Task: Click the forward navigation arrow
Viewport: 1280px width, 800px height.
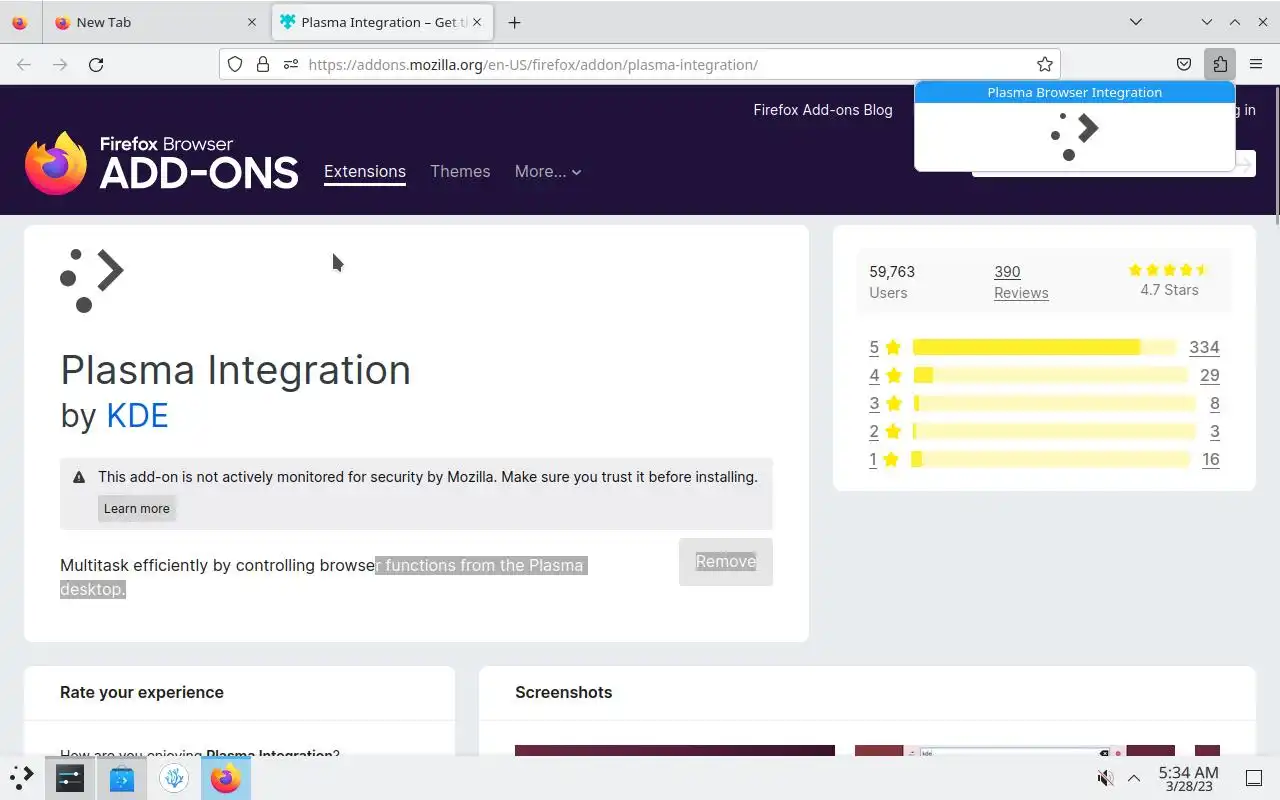Action: pos(60,65)
